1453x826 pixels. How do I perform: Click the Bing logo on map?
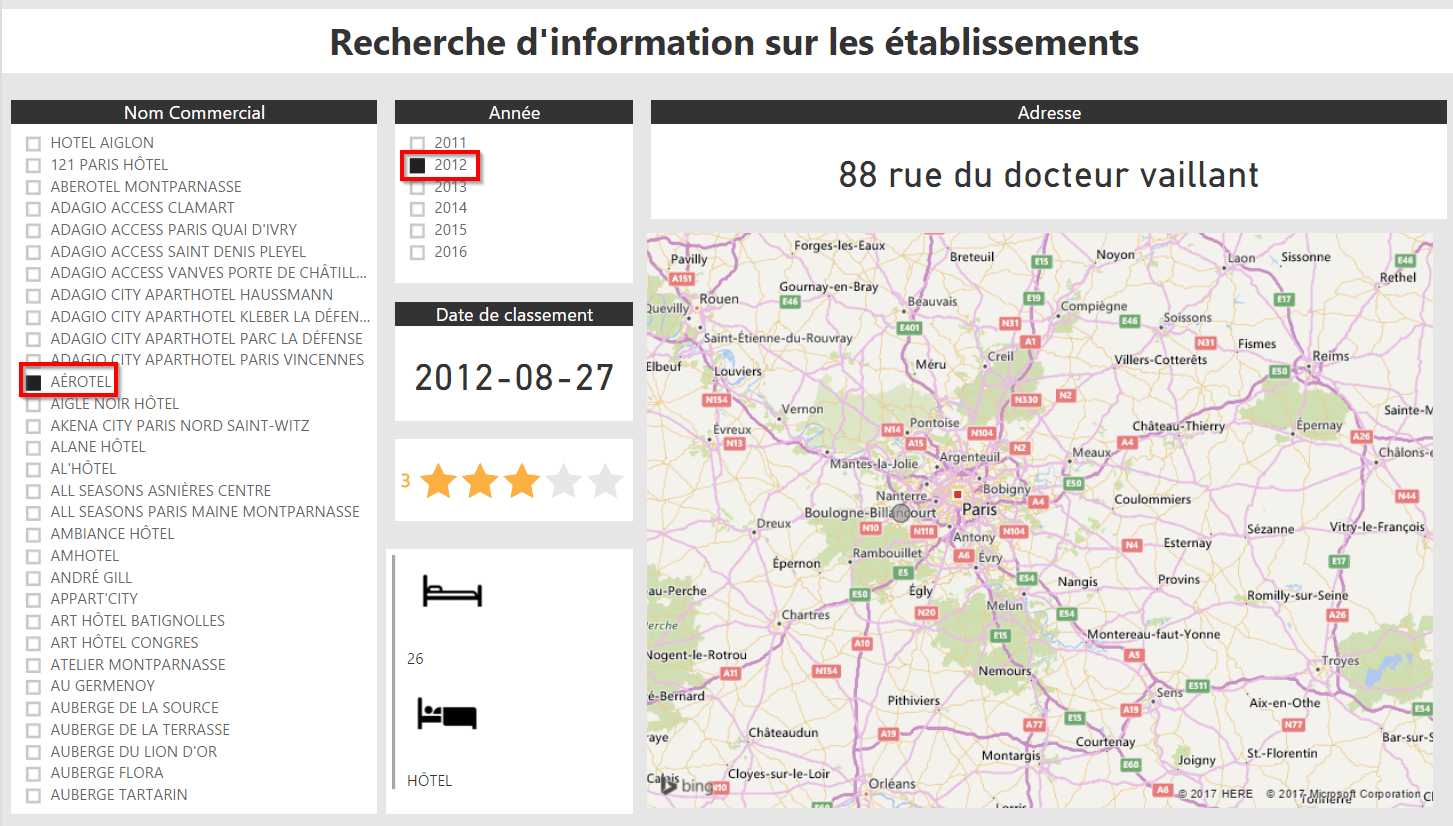point(686,786)
